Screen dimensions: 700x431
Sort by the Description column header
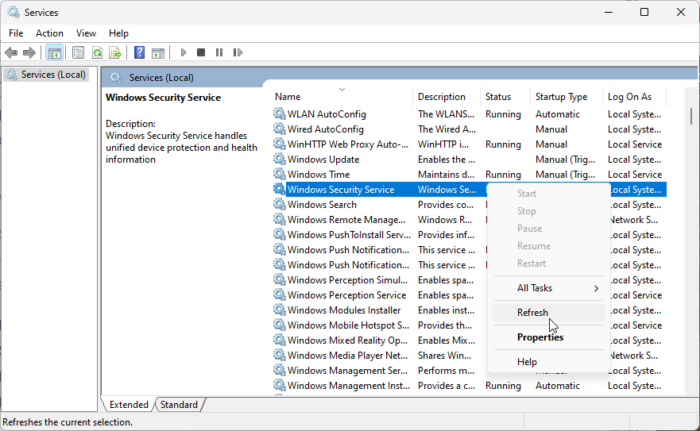[x=446, y=96]
